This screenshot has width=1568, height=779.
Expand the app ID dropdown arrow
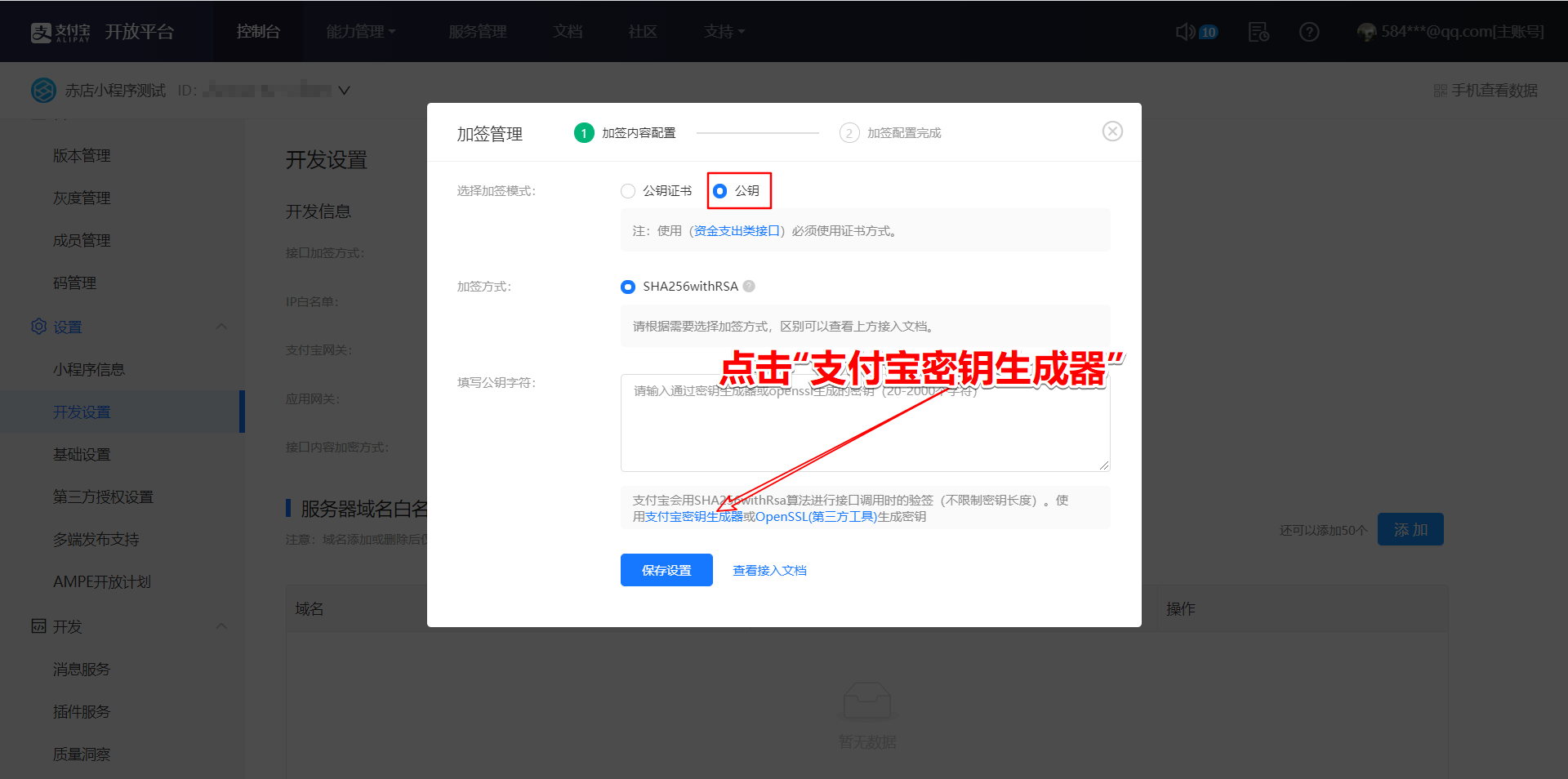[x=344, y=91]
